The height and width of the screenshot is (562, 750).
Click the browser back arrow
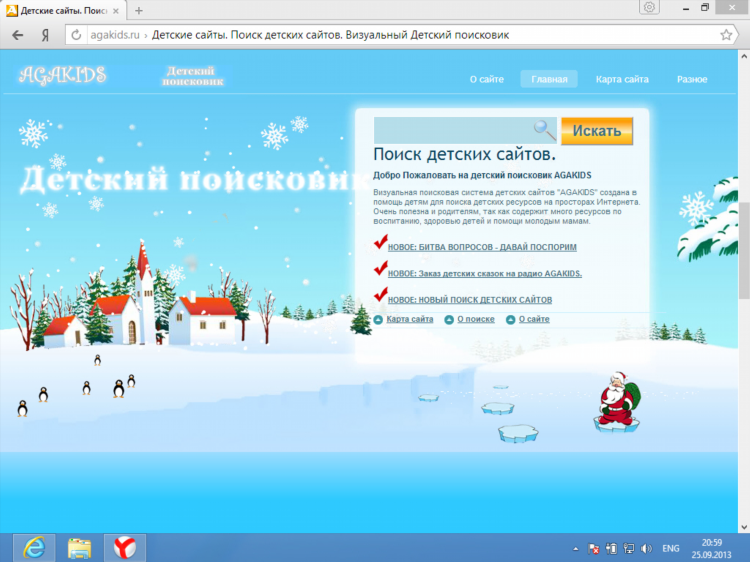18,35
